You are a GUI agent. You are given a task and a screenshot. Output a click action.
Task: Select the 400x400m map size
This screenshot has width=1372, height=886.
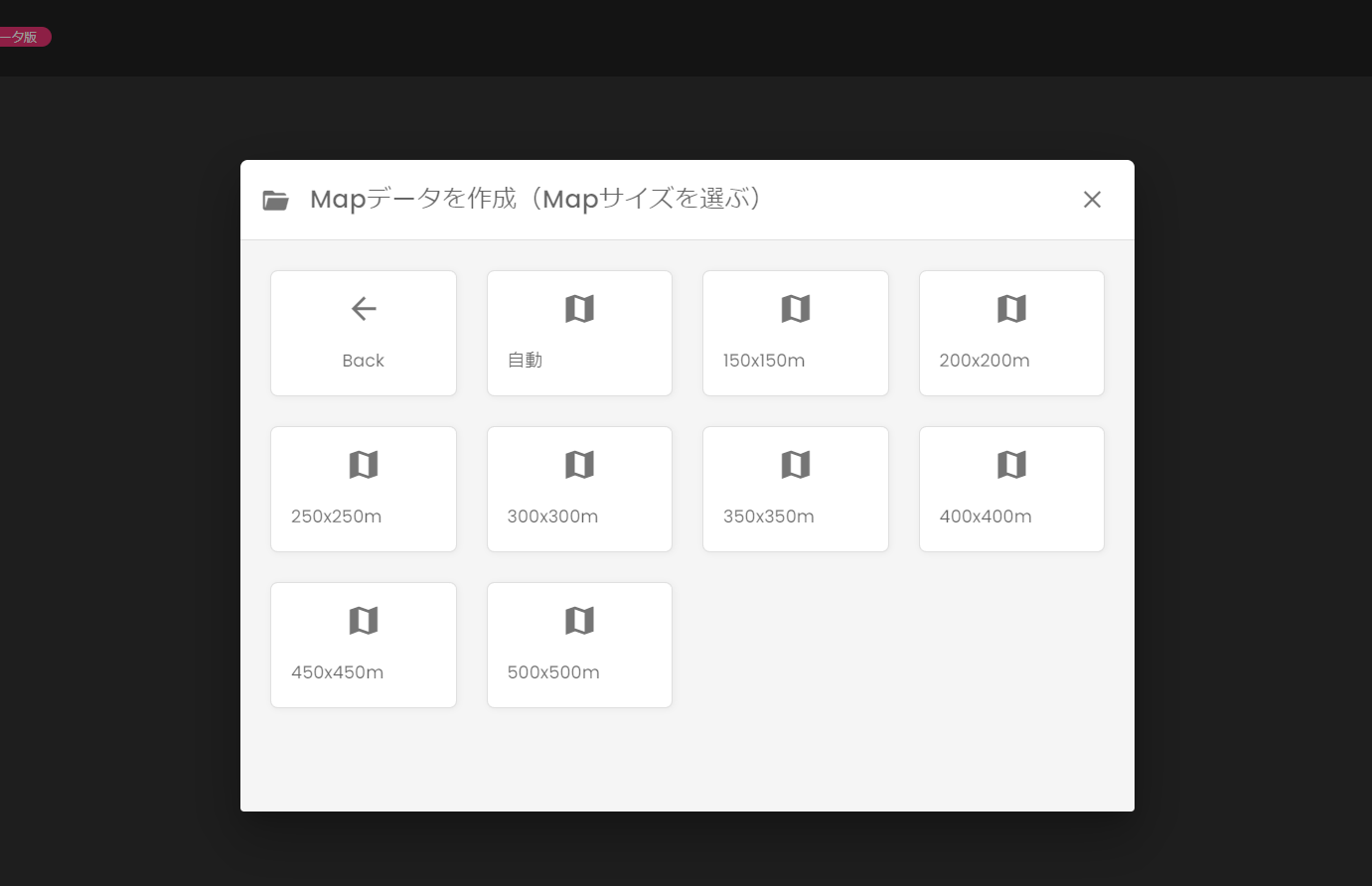1011,489
